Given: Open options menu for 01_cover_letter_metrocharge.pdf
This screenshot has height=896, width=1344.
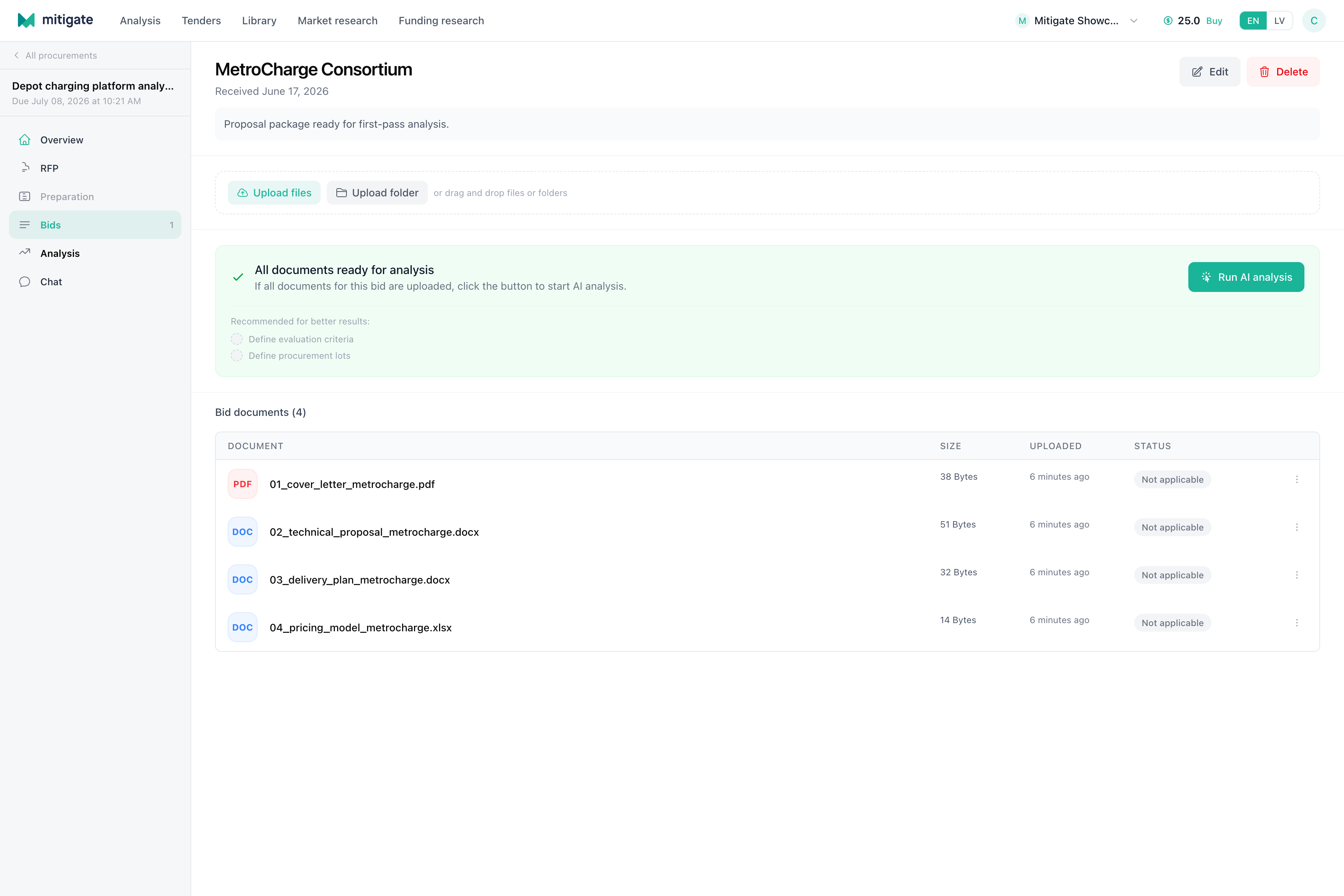Looking at the screenshot, I should 1297,479.
